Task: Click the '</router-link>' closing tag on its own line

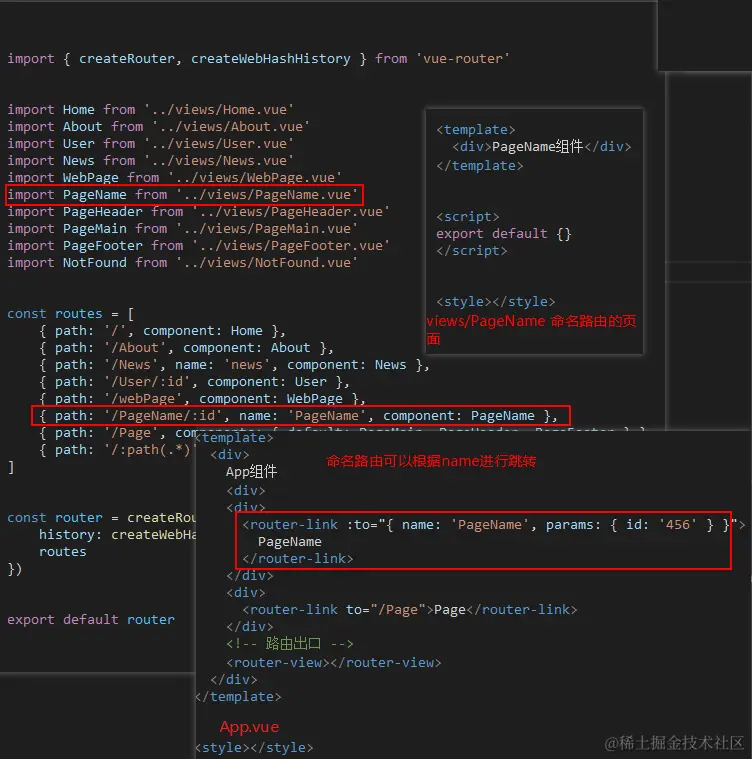Action: (298, 559)
